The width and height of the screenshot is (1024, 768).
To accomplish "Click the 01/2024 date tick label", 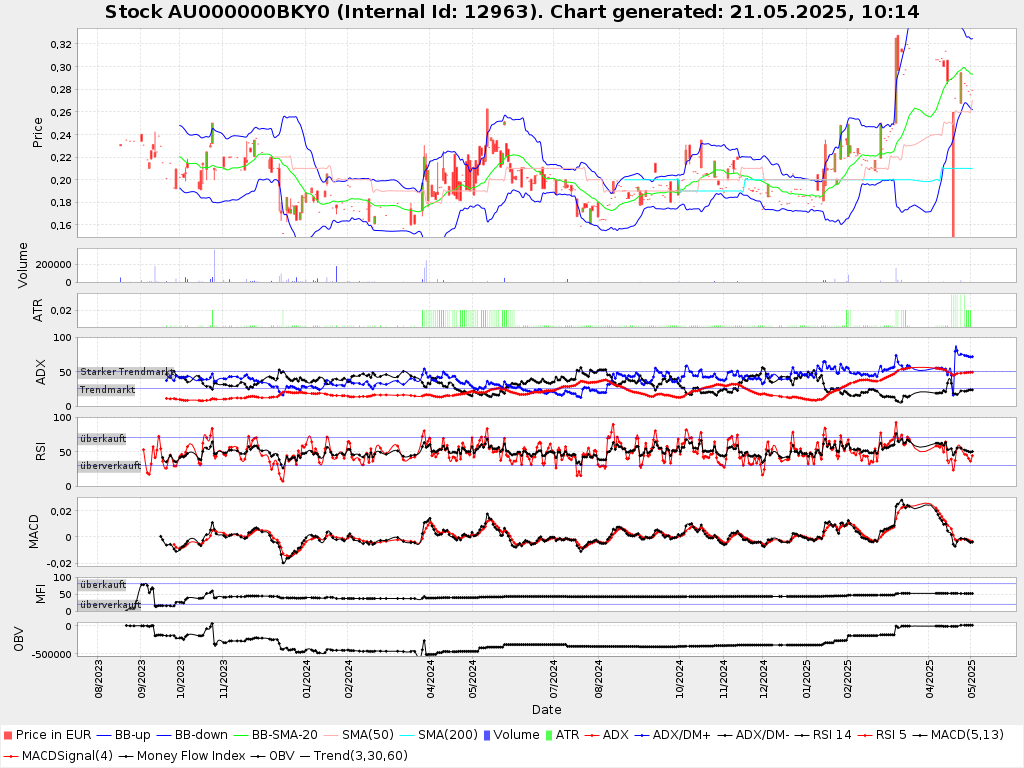I will (306, 679).
